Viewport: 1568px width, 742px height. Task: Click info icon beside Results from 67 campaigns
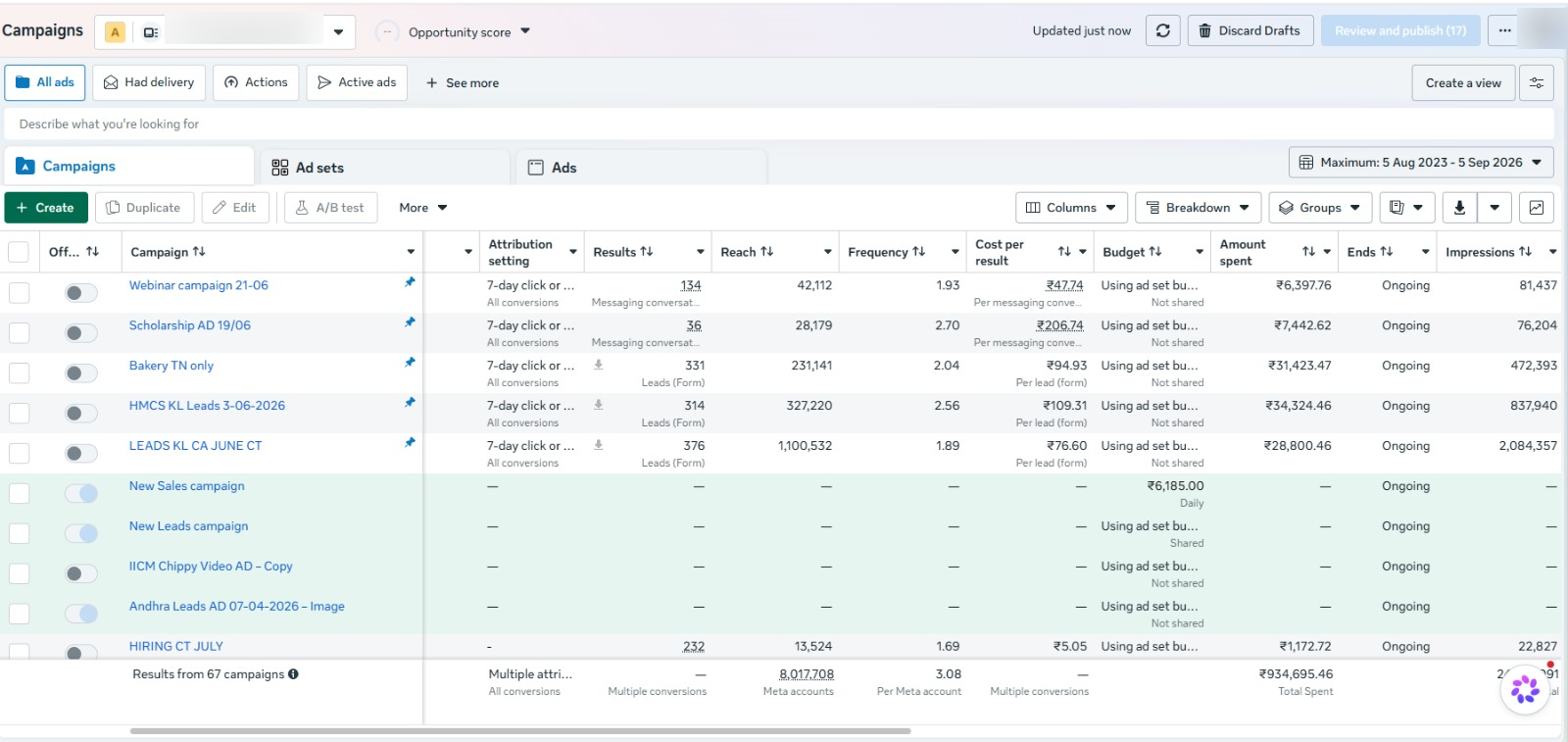293,674
